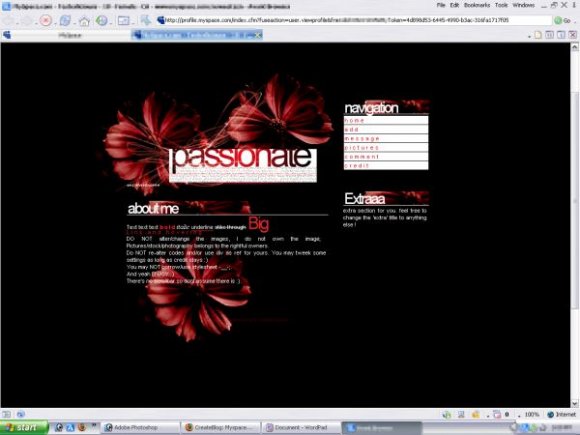Click the green status bar icon near zoom

click(x=447, y=415)
